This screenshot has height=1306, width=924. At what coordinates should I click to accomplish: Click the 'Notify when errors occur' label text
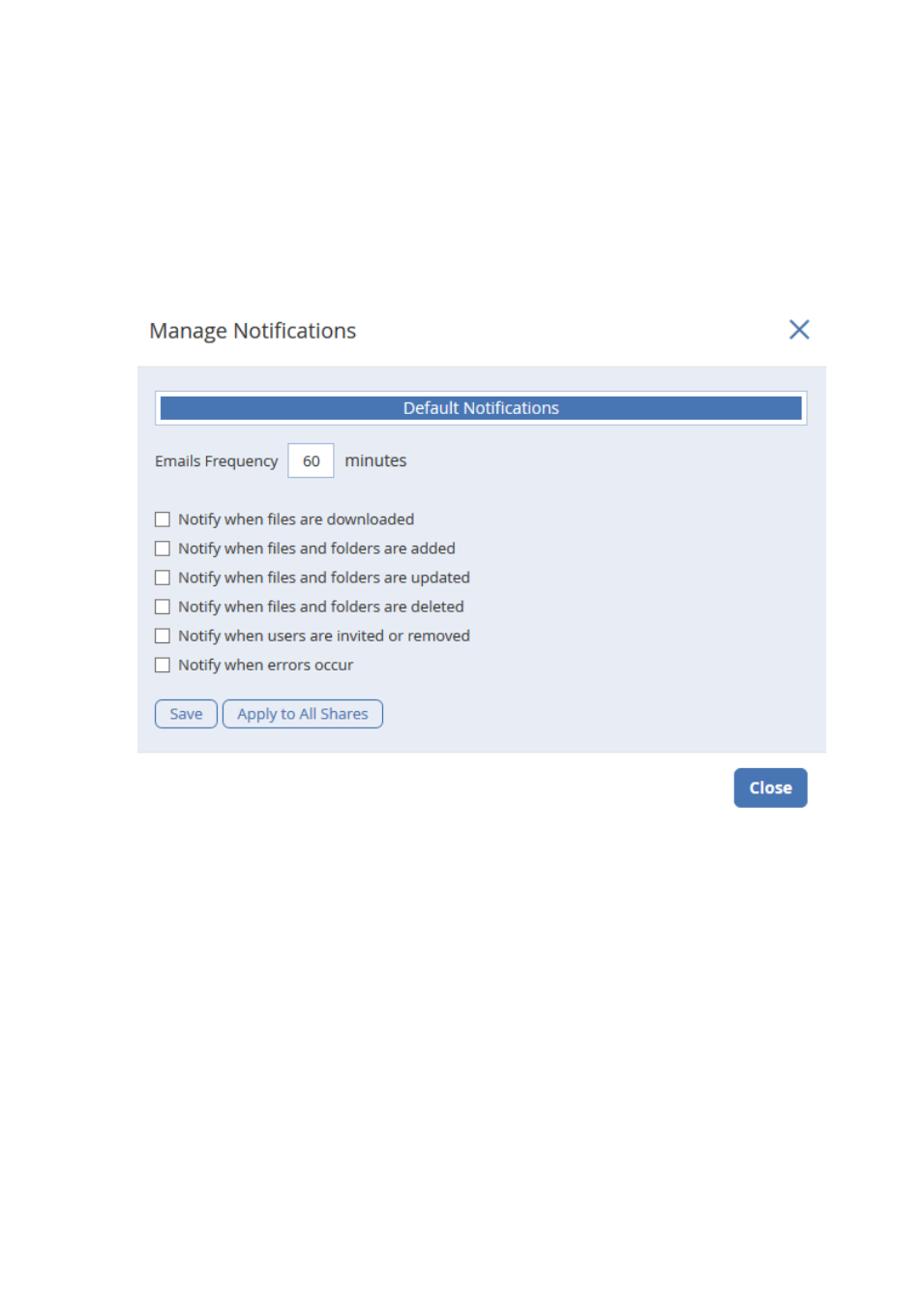[x=266, y=665]
